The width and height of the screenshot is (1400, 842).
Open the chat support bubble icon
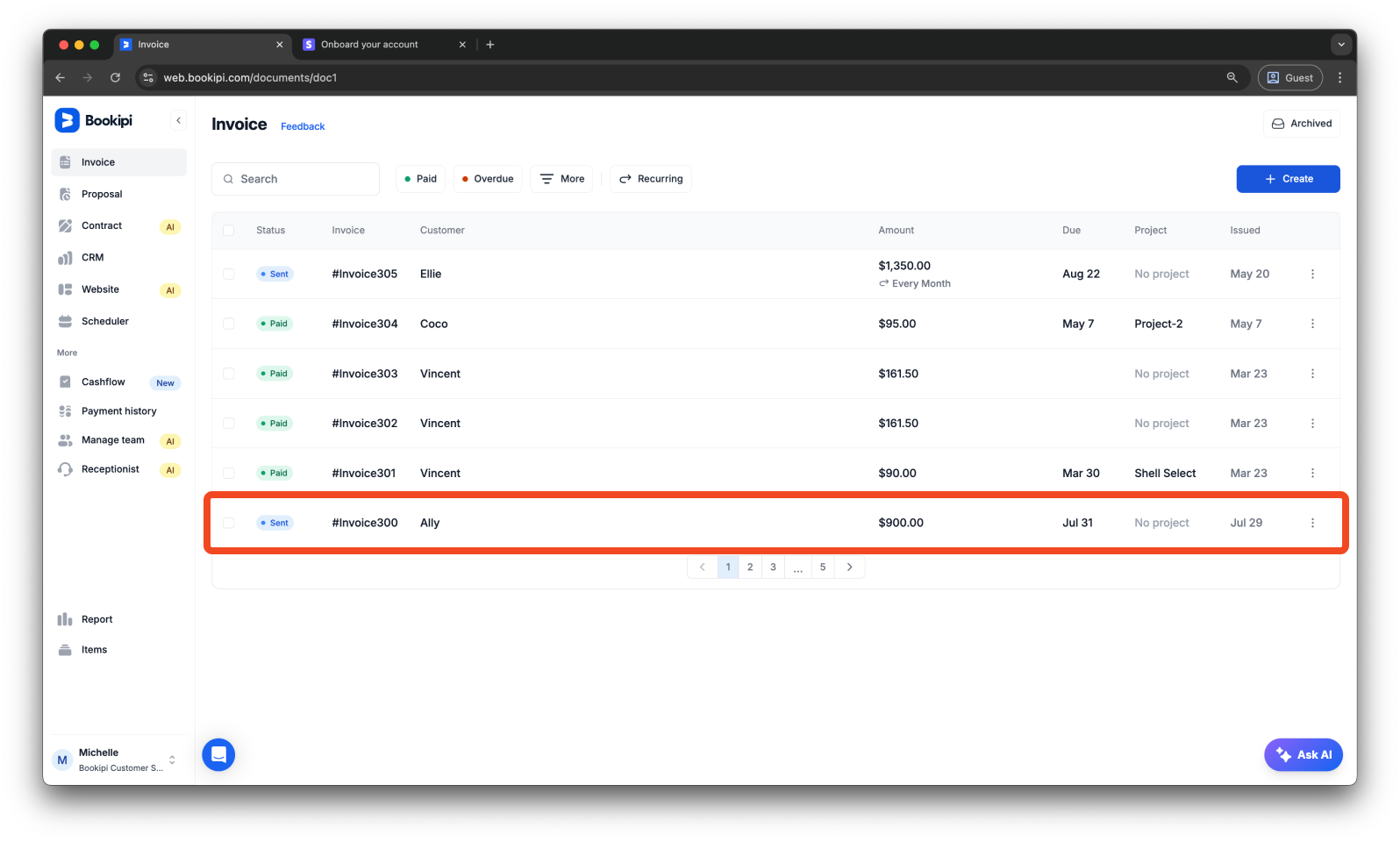pos(218,754)
